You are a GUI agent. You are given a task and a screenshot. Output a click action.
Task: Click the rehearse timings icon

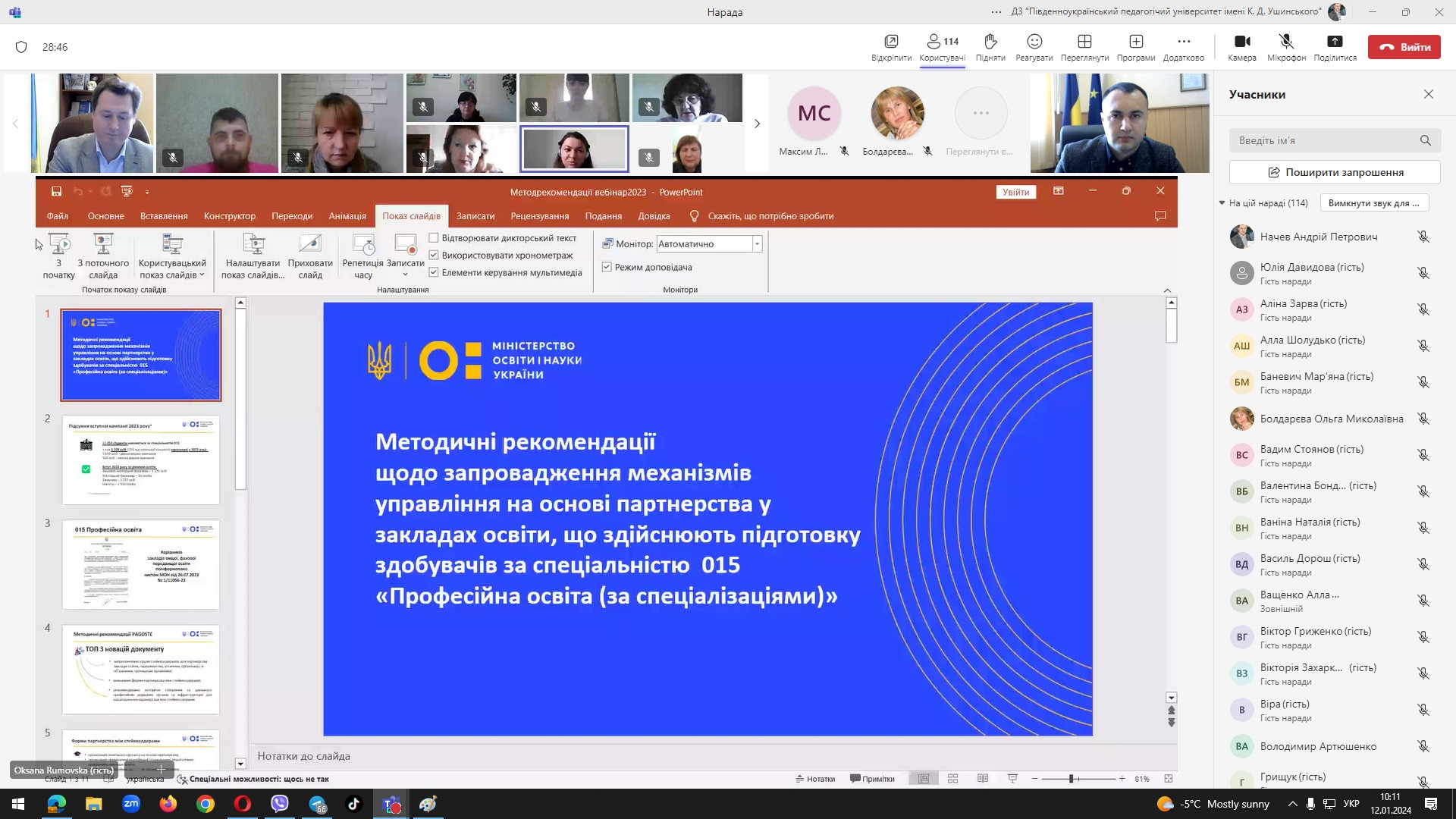click(x=363, y=244)
